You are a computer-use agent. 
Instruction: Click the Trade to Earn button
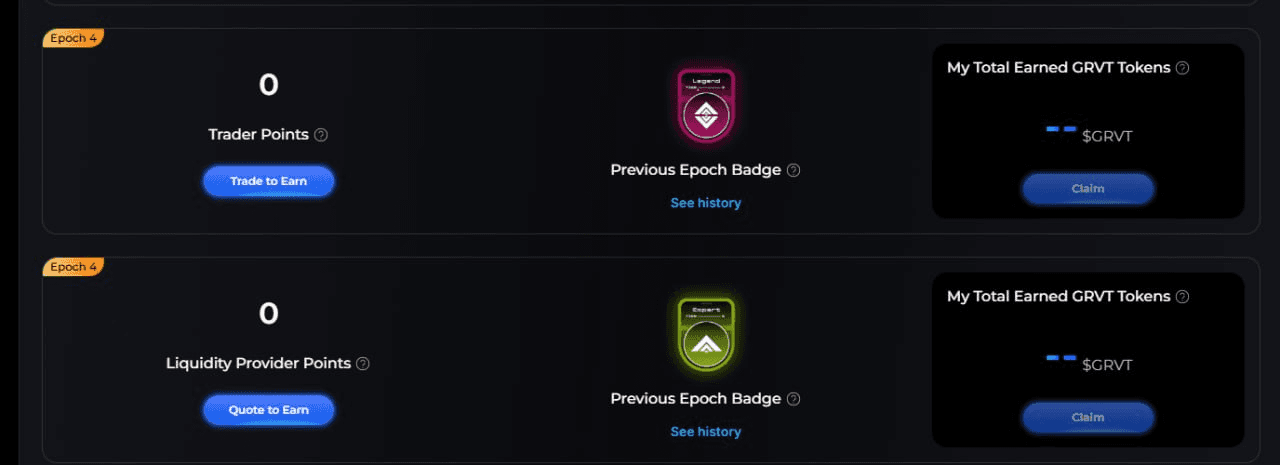coord(268,181)
